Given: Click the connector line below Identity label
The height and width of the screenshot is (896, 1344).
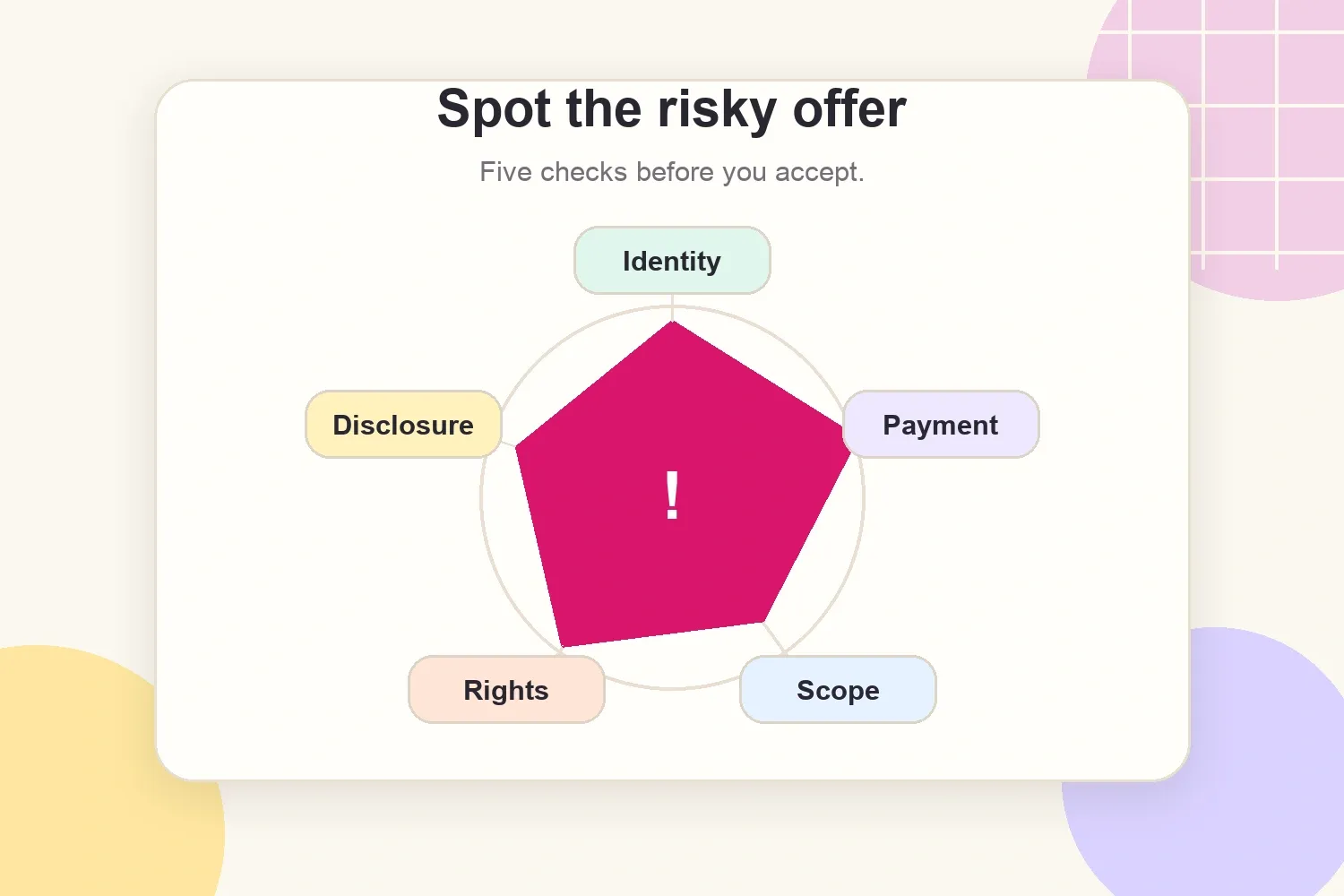Looking at the screenshot, I should 672,307.
